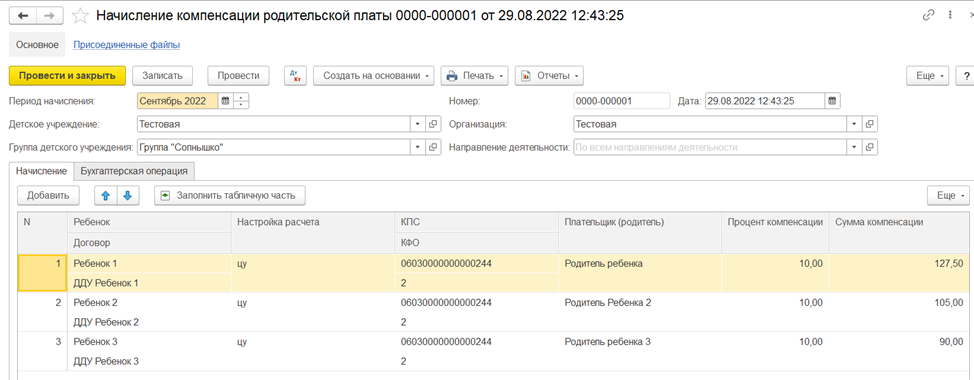Viewport: 974px width, 380px height.
Task: Add document to favorites with star
Action: [x=80, y=16]
